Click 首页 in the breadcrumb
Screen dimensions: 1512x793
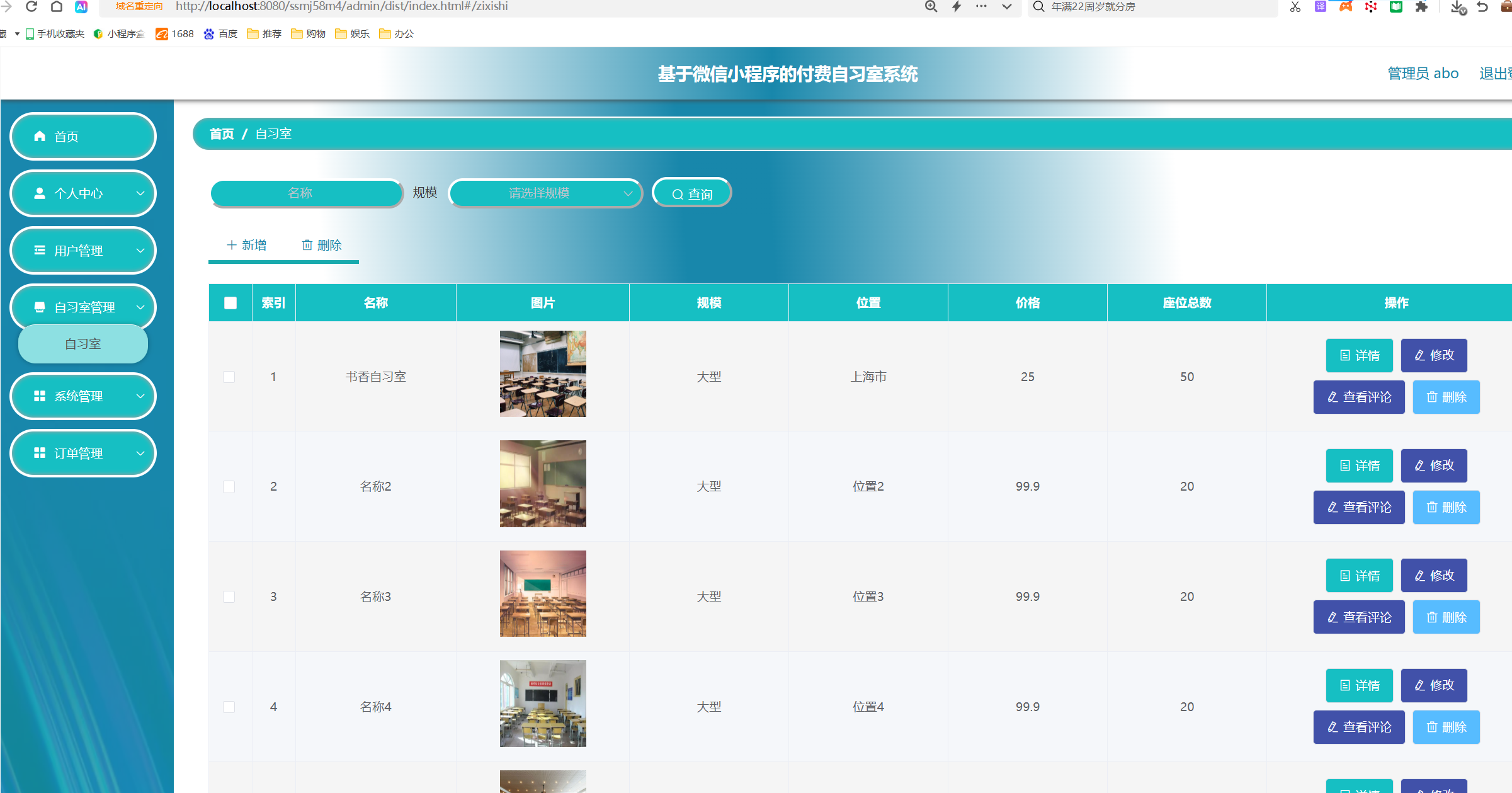coord(222,134)
